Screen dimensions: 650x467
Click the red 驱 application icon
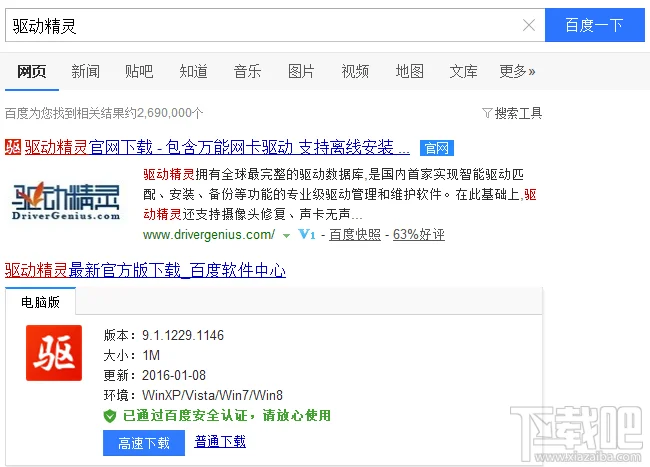tap(54, 353)
